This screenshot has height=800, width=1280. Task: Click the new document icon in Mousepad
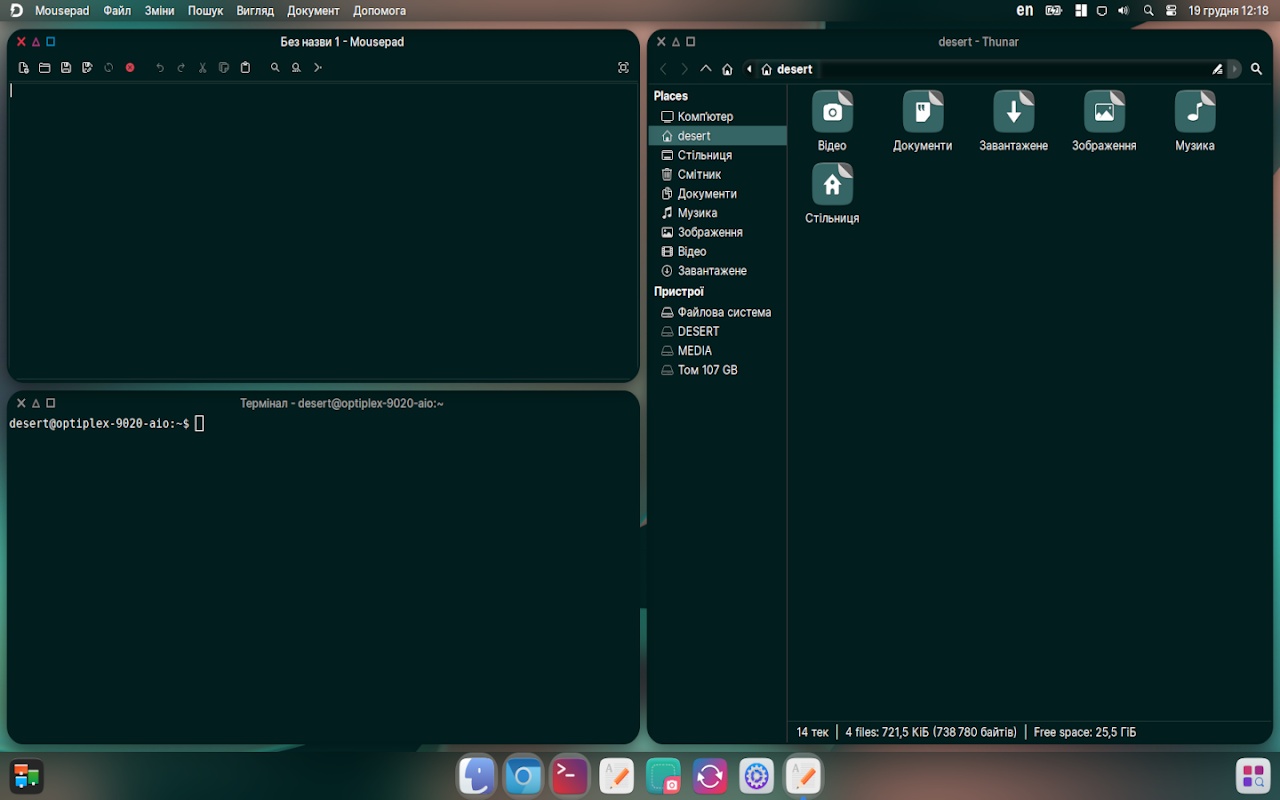tap(23, 68)
